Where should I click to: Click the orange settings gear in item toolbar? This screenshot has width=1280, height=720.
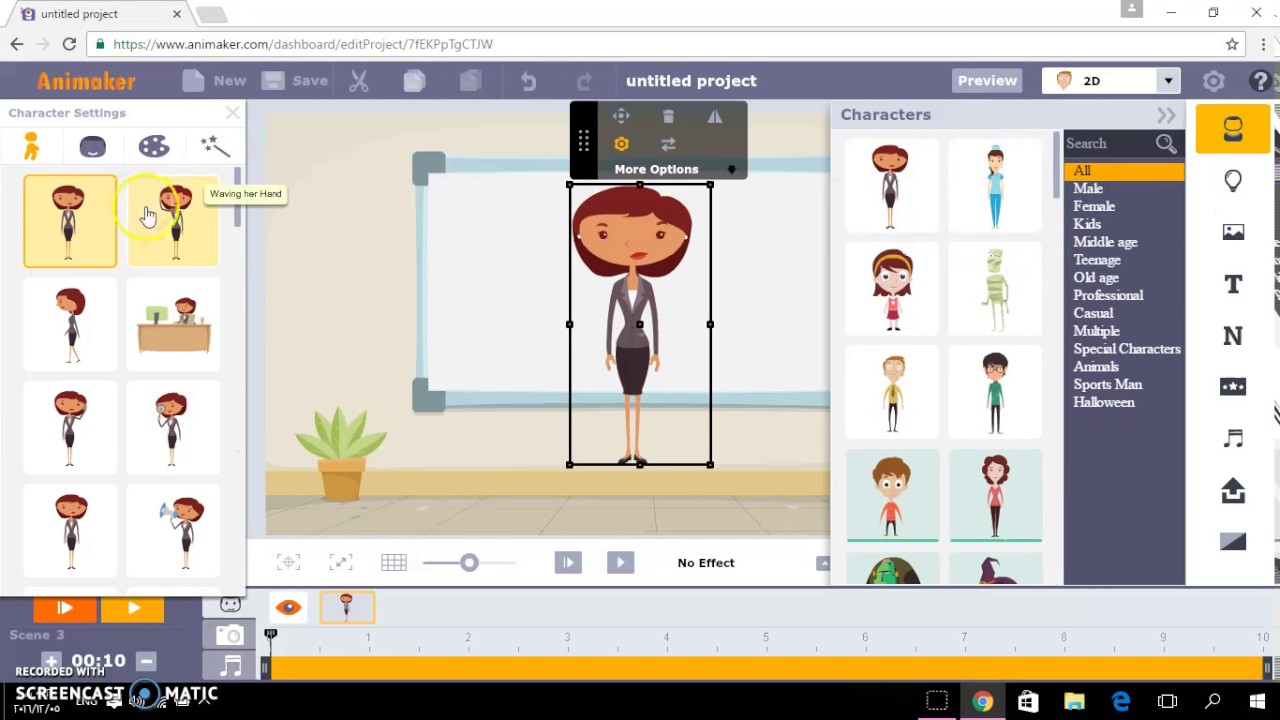point(621,144)
